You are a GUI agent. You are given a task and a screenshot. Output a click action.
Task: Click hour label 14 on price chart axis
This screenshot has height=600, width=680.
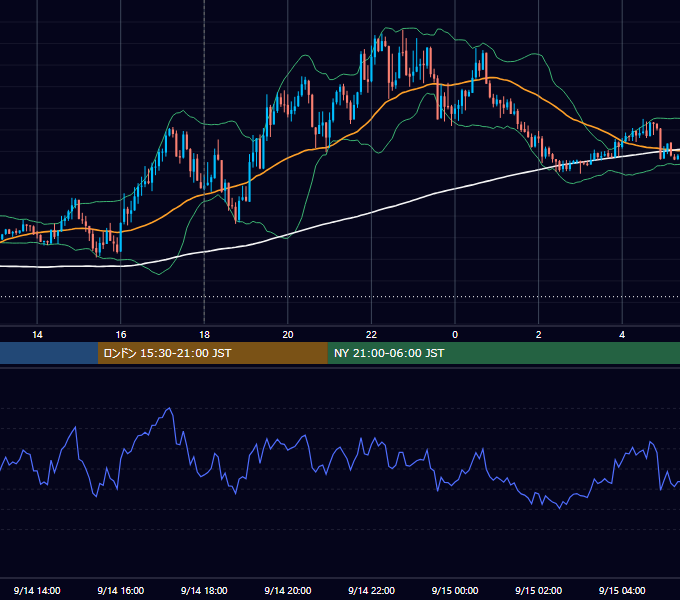[37, 335]
